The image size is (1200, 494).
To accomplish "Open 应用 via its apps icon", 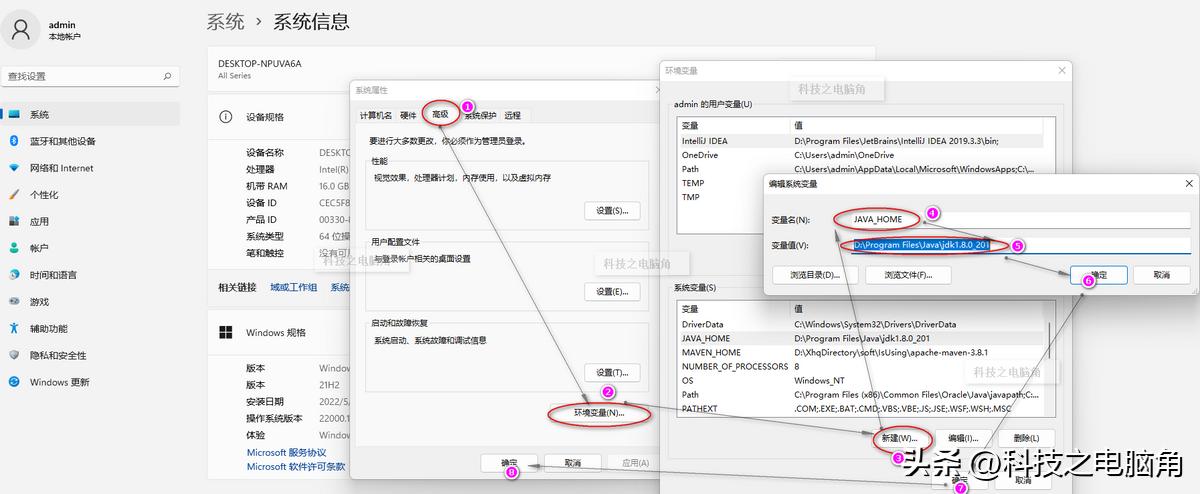I will (14, 221).
